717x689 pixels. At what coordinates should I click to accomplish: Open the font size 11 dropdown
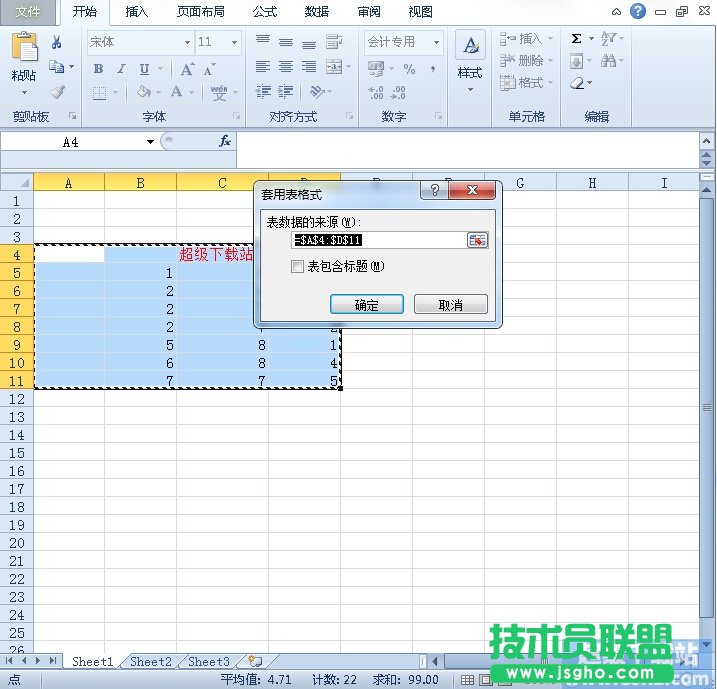pyautogui.click(x=235, y=42)
